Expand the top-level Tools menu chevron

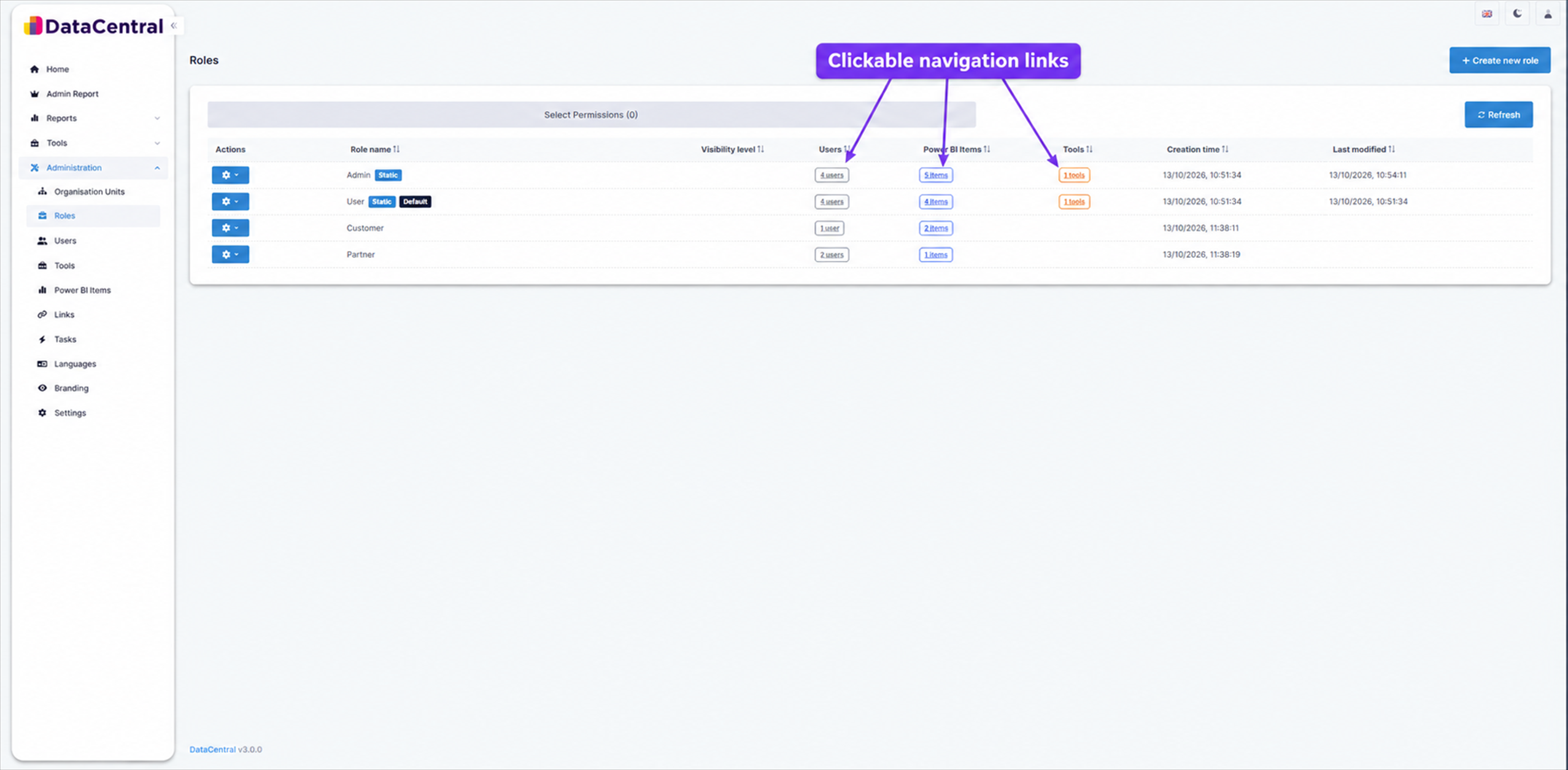(x=157, y=143)
